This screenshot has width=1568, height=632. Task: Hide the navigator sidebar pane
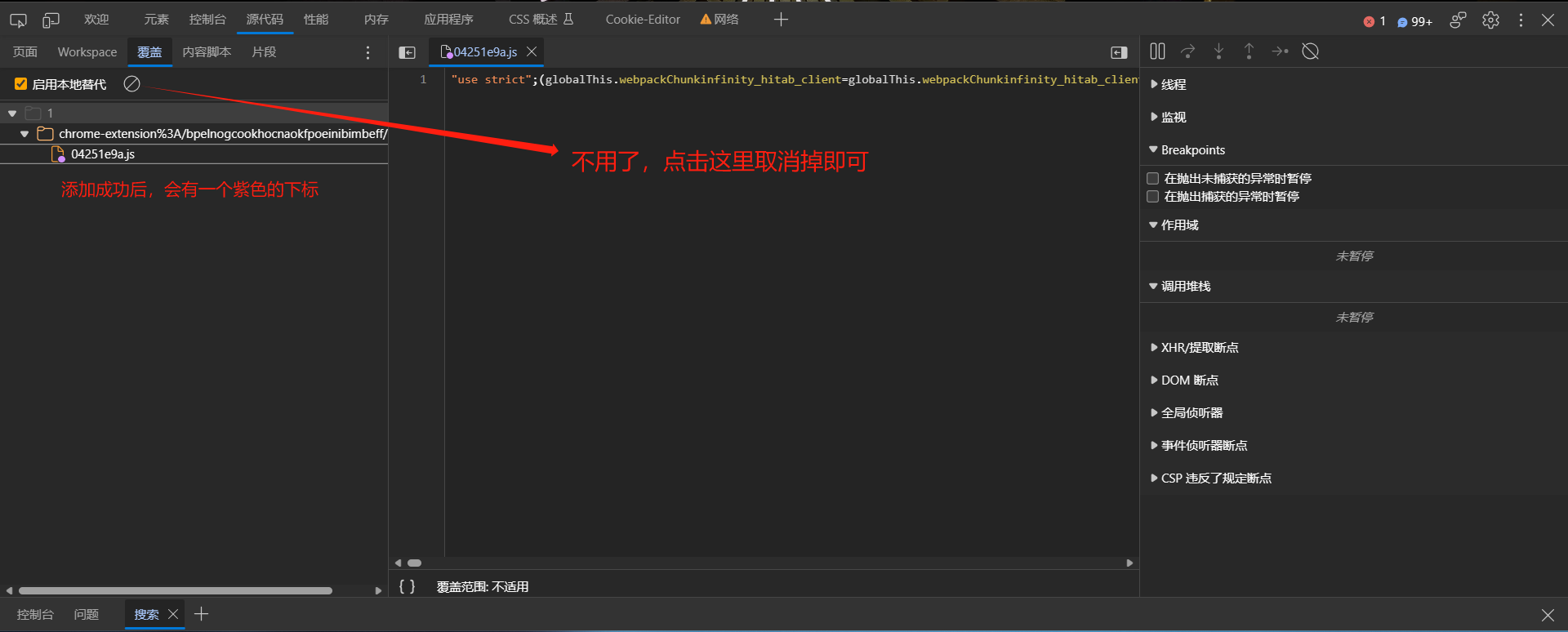(x=407, y=52)
